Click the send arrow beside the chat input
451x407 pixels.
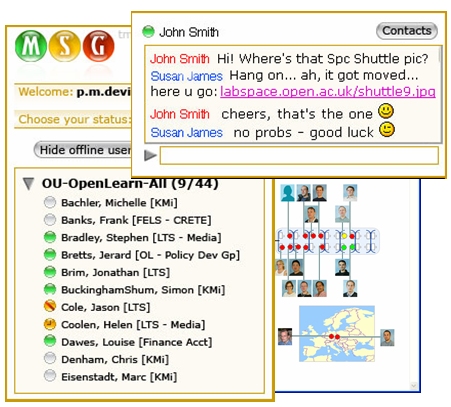(x=150, y=155)
